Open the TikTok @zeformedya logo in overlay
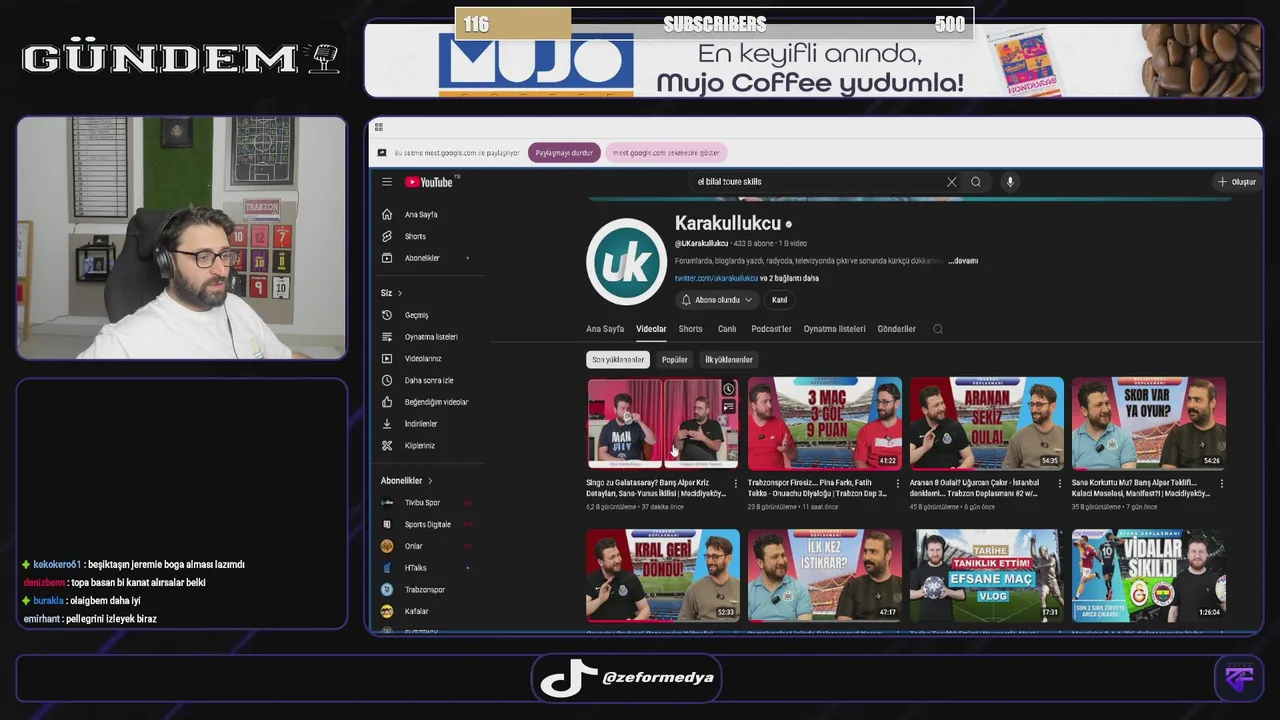The height and width of the screenshot is (720, 1280). [569, 677]
